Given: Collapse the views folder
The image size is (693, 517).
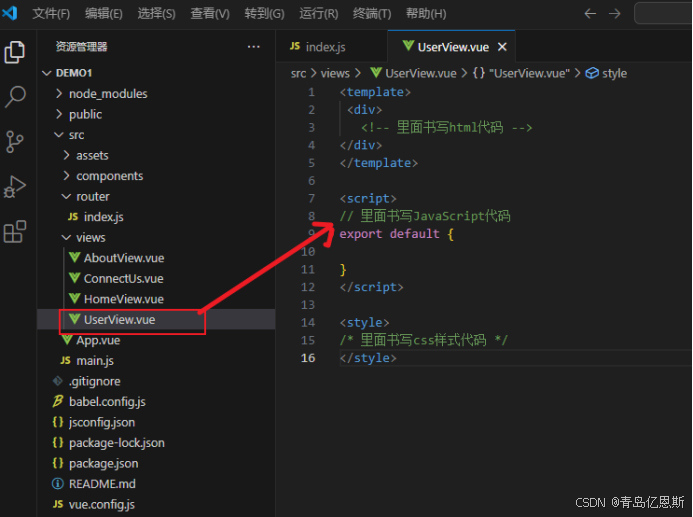Looking at the screenshot, I should tap(66, 237).
